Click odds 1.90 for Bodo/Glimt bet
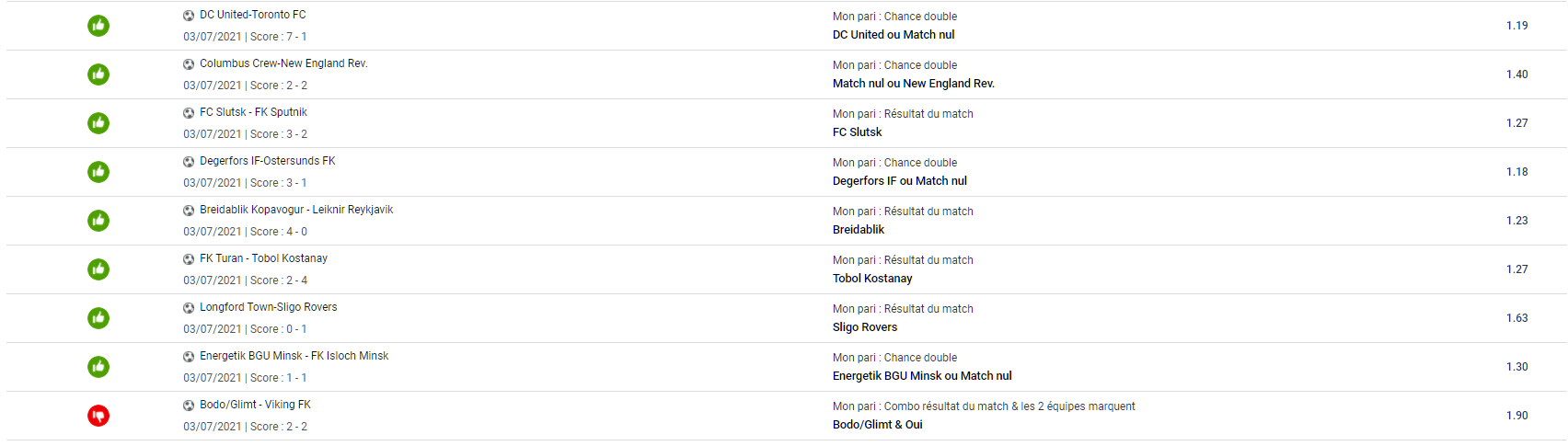 1516,416
